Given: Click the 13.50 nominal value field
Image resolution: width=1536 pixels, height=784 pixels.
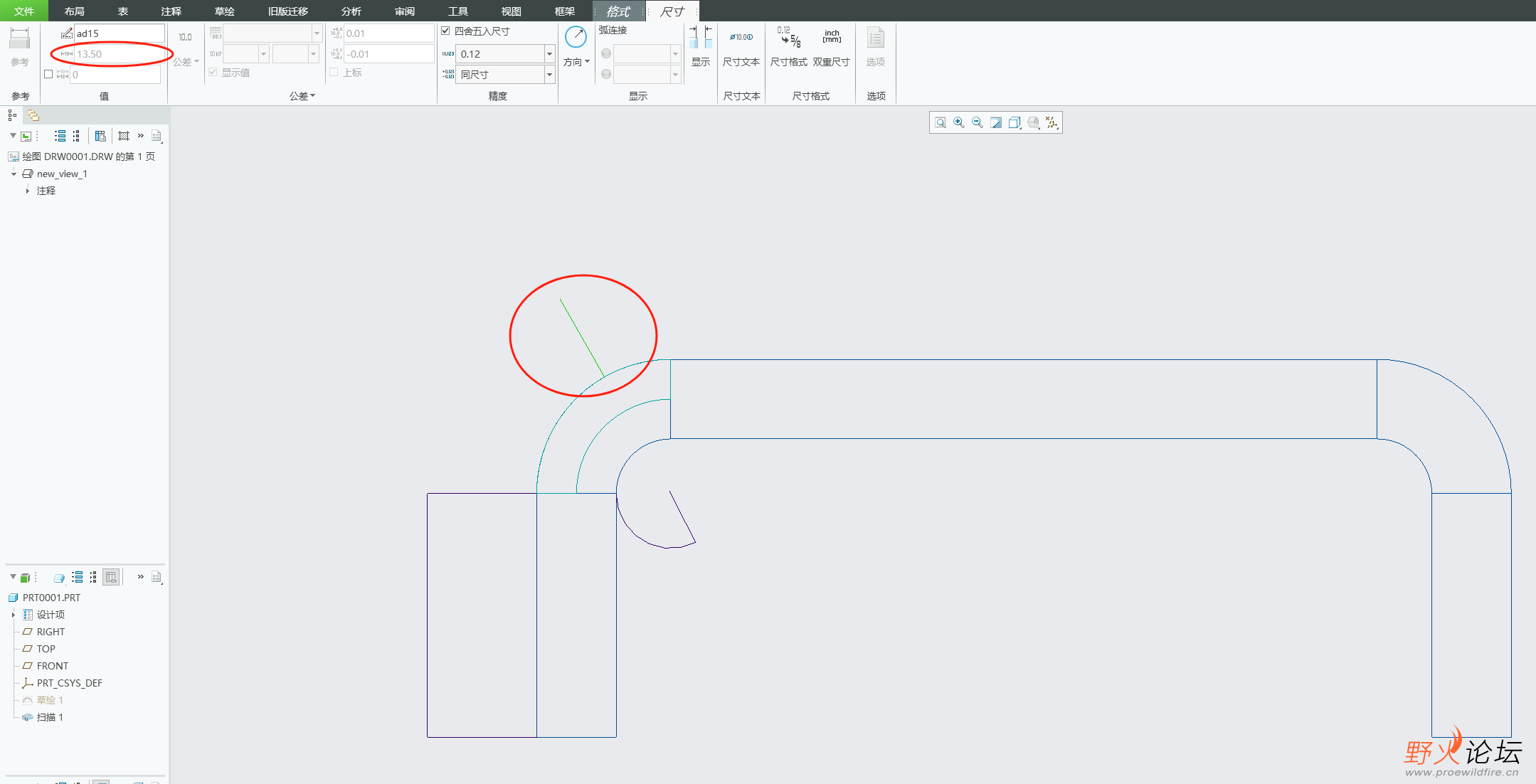Looking at the screenshot, I should coord(120,54).
